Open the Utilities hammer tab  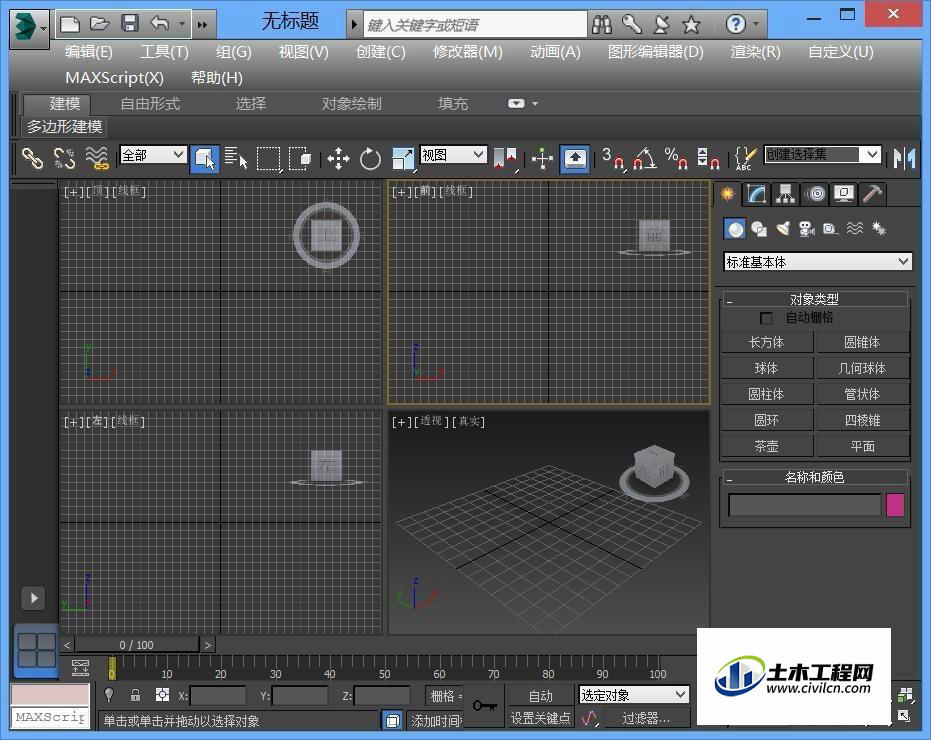tap(872, 194)
